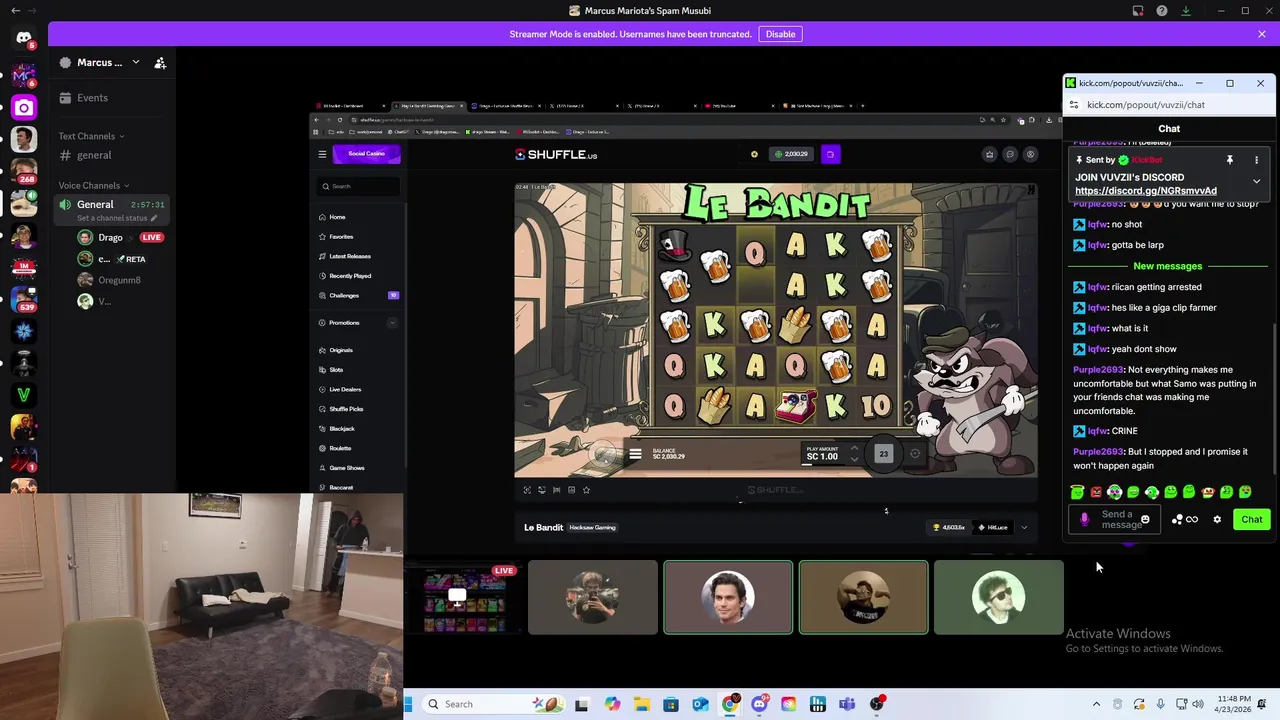This screenshot has width=1280, height=720.
Task: Show hidden system tray icons
Action: tap(1096, 704)
